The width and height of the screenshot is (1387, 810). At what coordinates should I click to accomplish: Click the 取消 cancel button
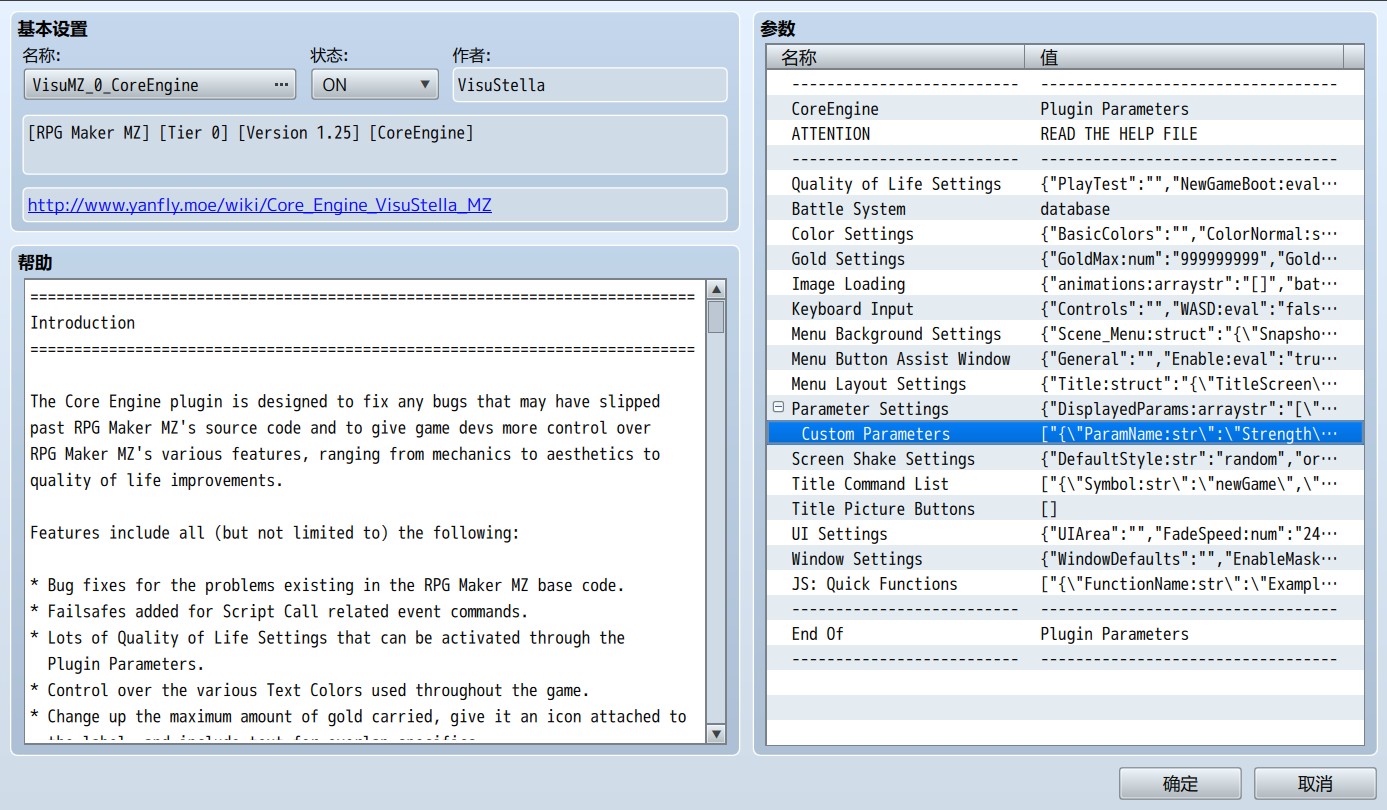pyautogui.click(x=1315, y=784)
